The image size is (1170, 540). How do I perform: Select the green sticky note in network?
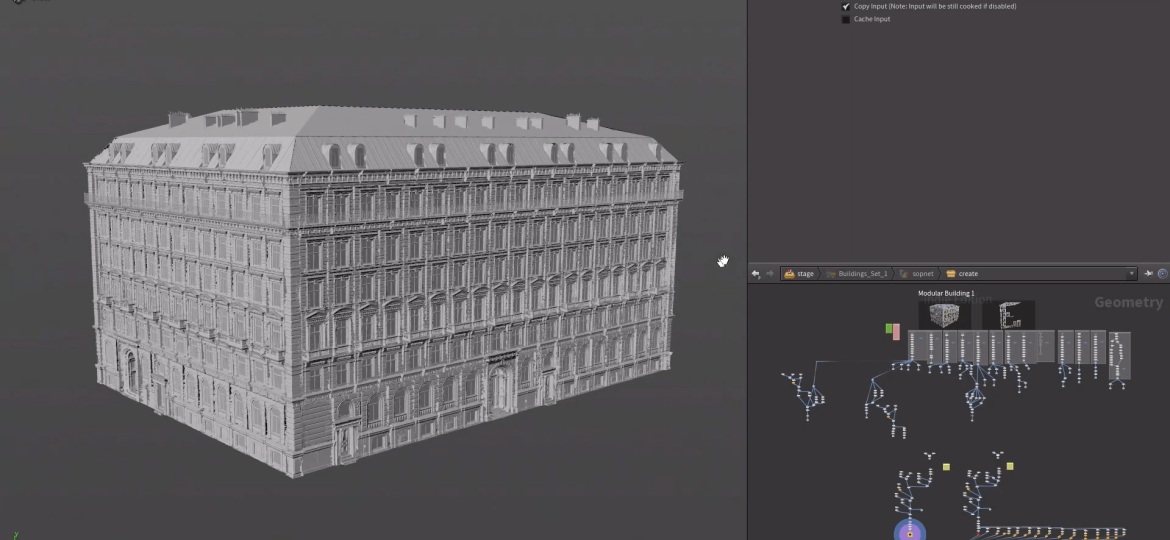point(888,329)
